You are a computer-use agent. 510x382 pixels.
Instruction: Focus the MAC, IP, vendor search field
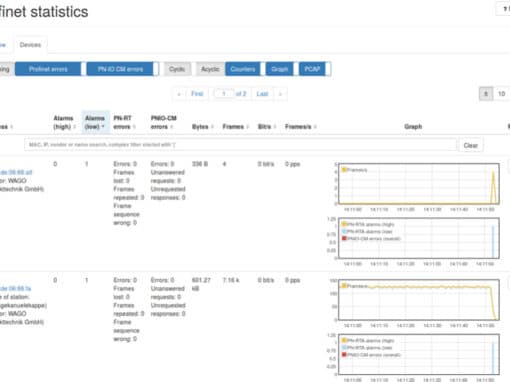[240, 145]
